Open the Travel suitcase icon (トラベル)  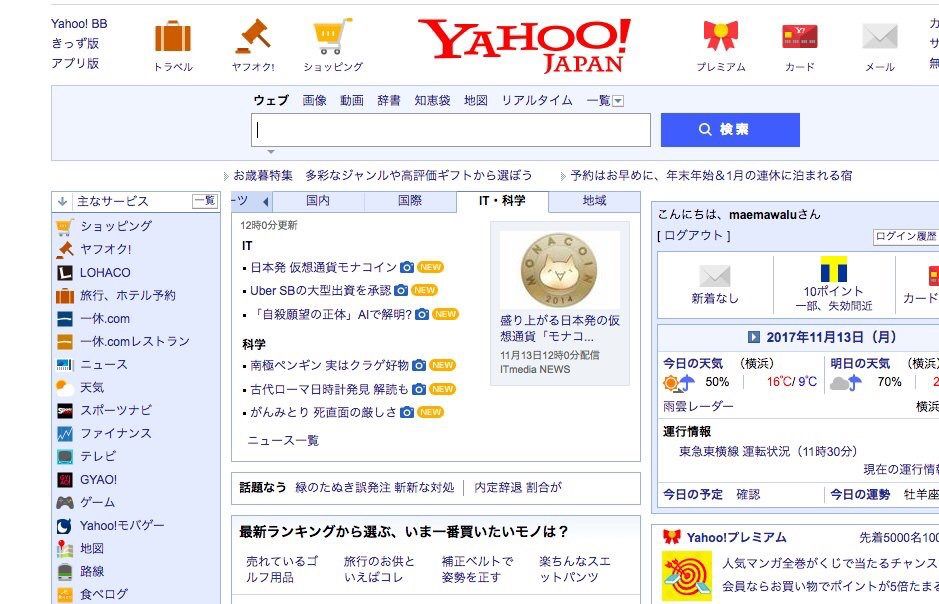pos(173,37)
